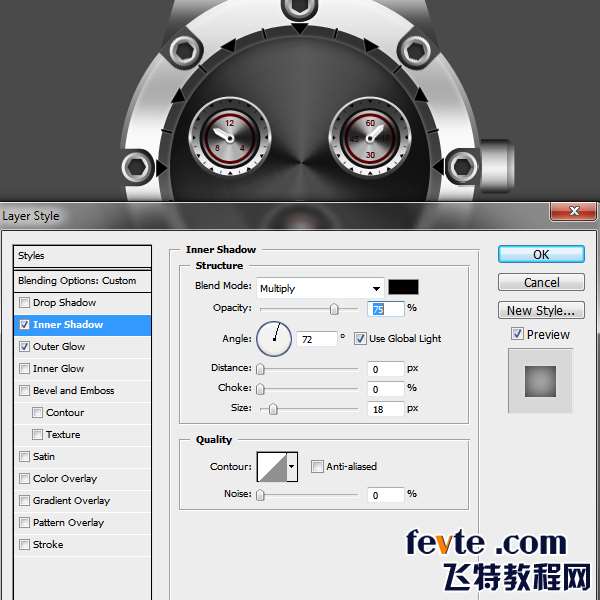
Task: Click the Opacity slider handle
Action: (334, 309)
